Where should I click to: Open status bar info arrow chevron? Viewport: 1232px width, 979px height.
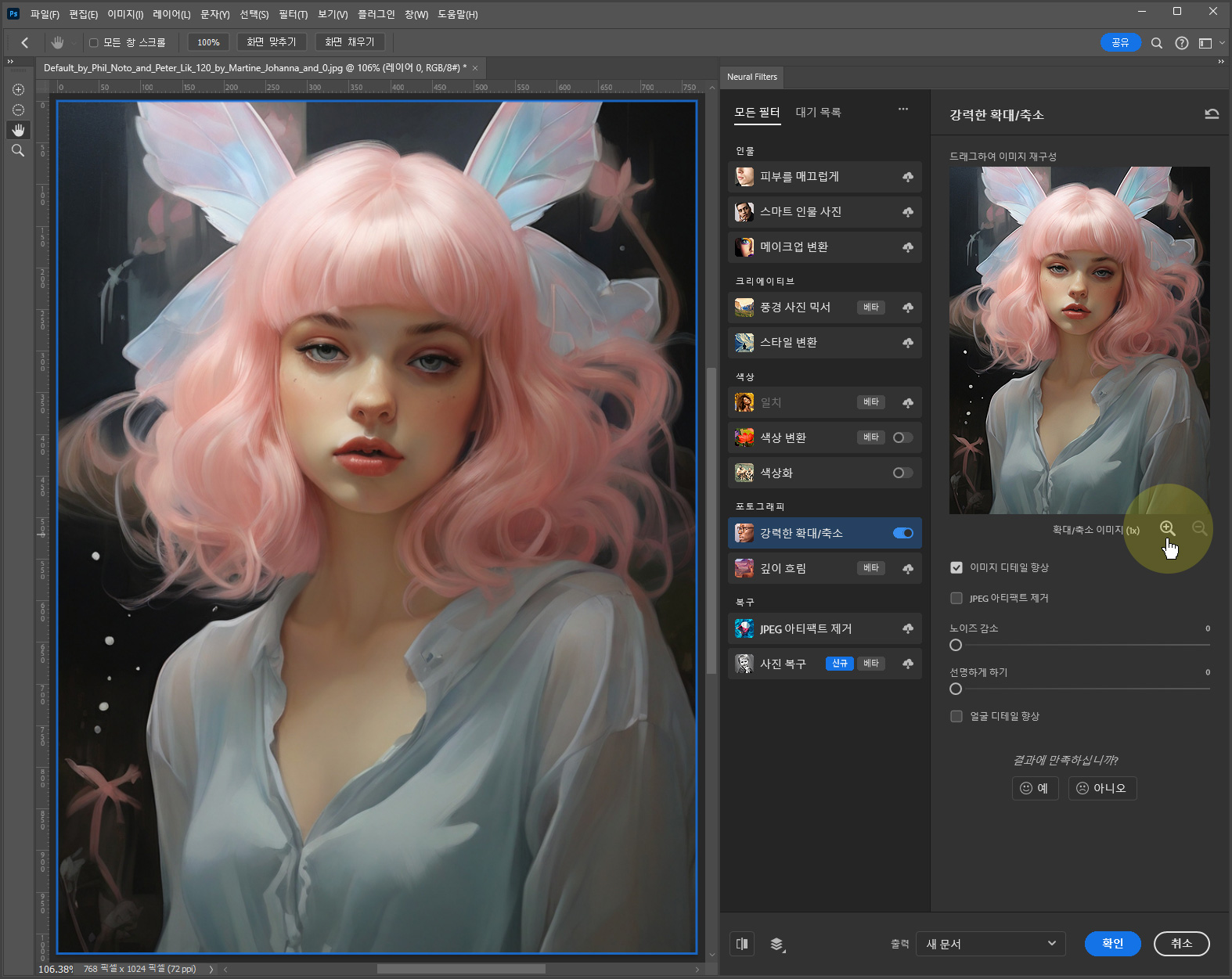pyautogui.click(x=211, y=969)
